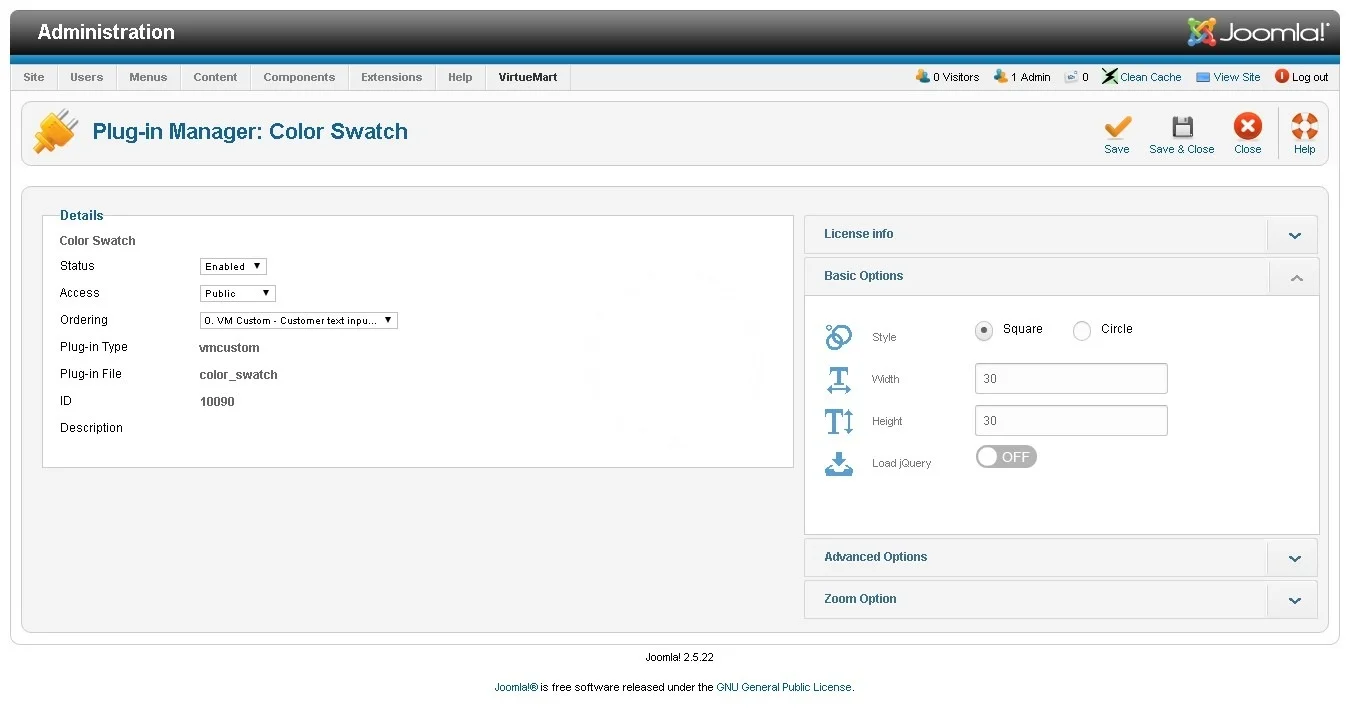Click the View Site link
This screenshot has width=1350, height=717.
(1237, 77)
